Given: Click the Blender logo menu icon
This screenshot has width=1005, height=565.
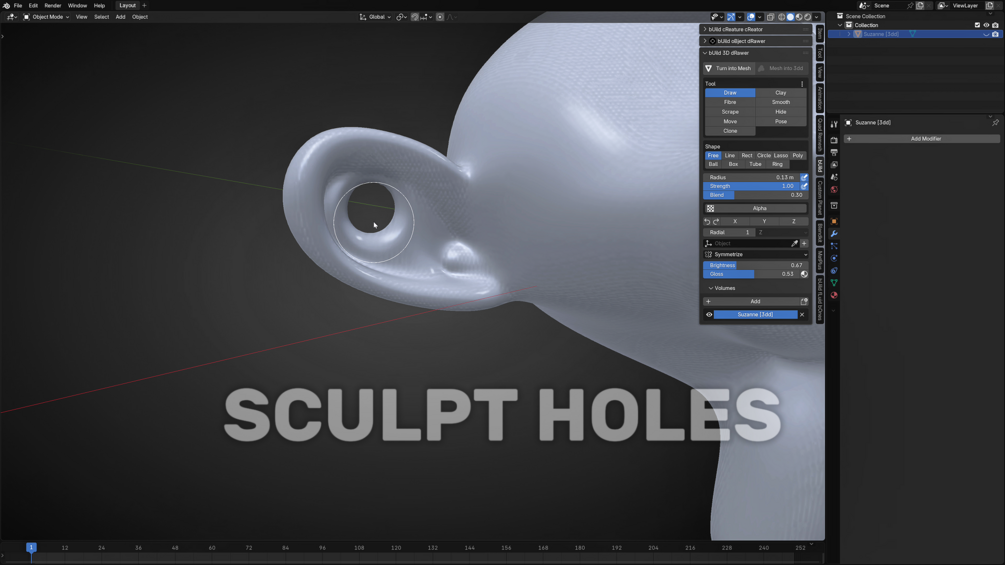Looking at the screenshot, I should pos(6,5).
